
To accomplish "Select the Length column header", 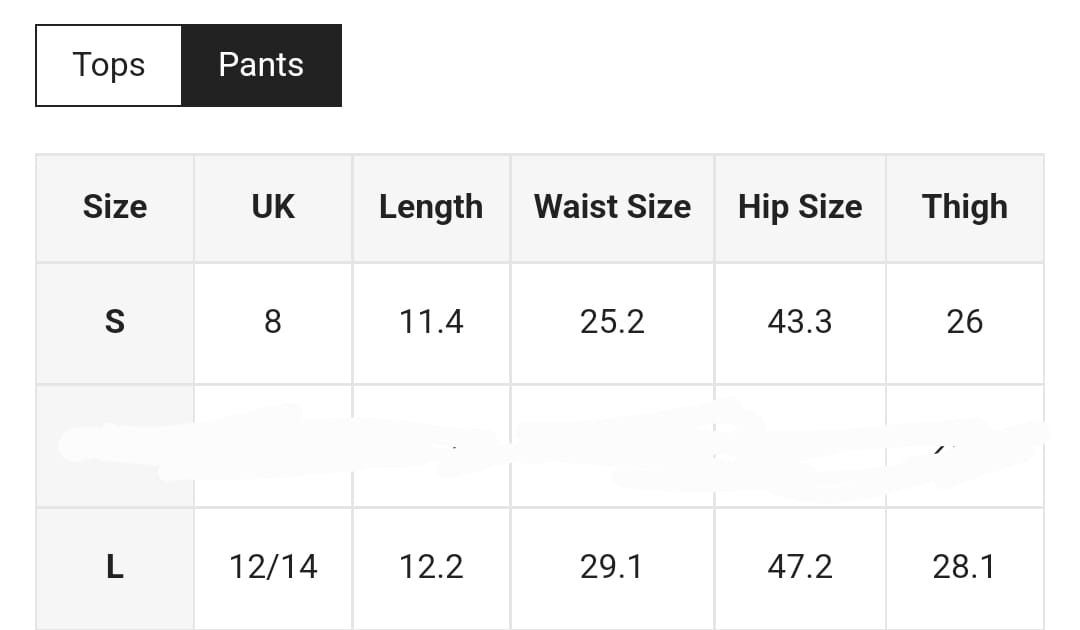I will [x=431, y=207].
